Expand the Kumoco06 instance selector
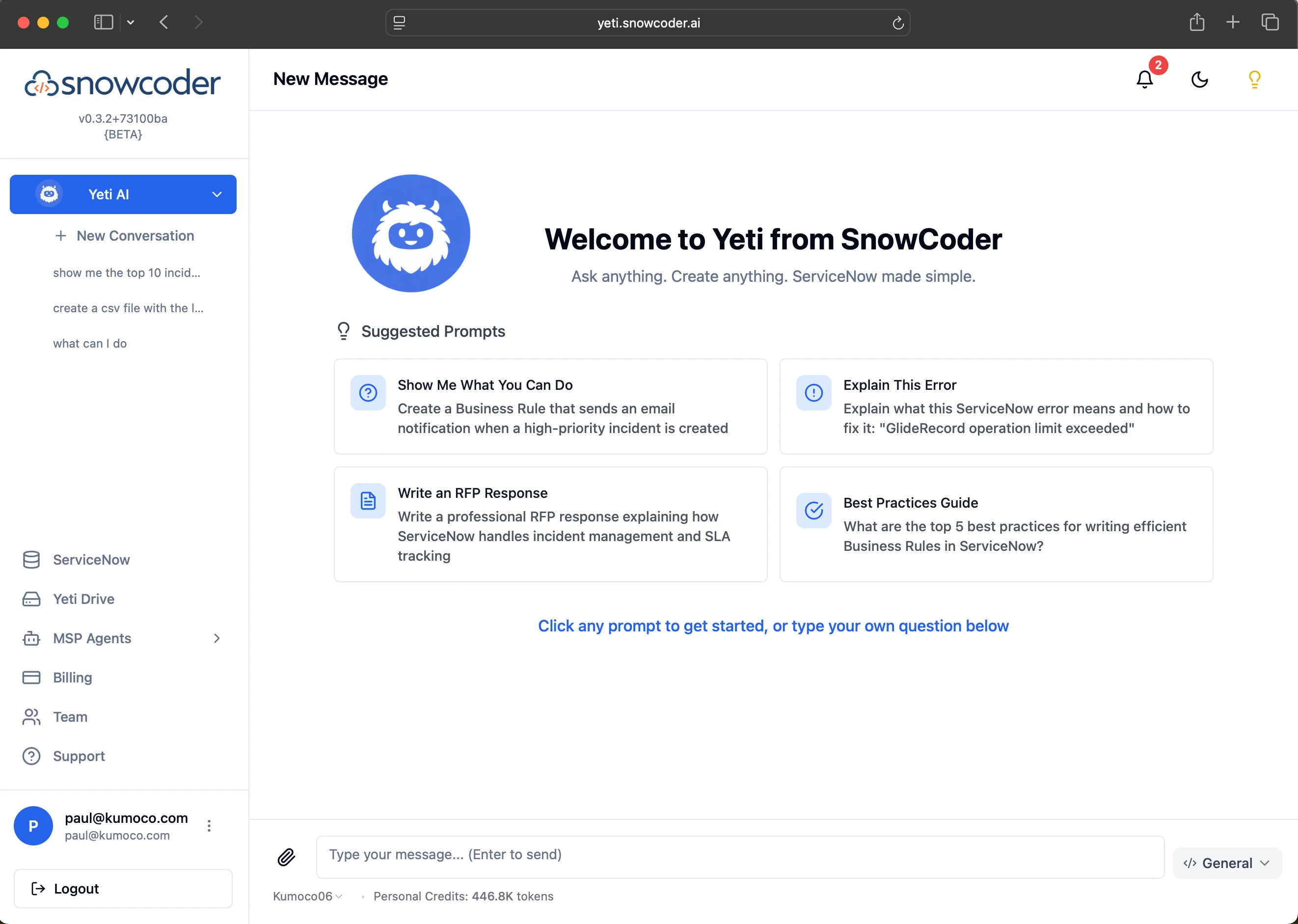1298x924 pixels. (x=307, y=896)
